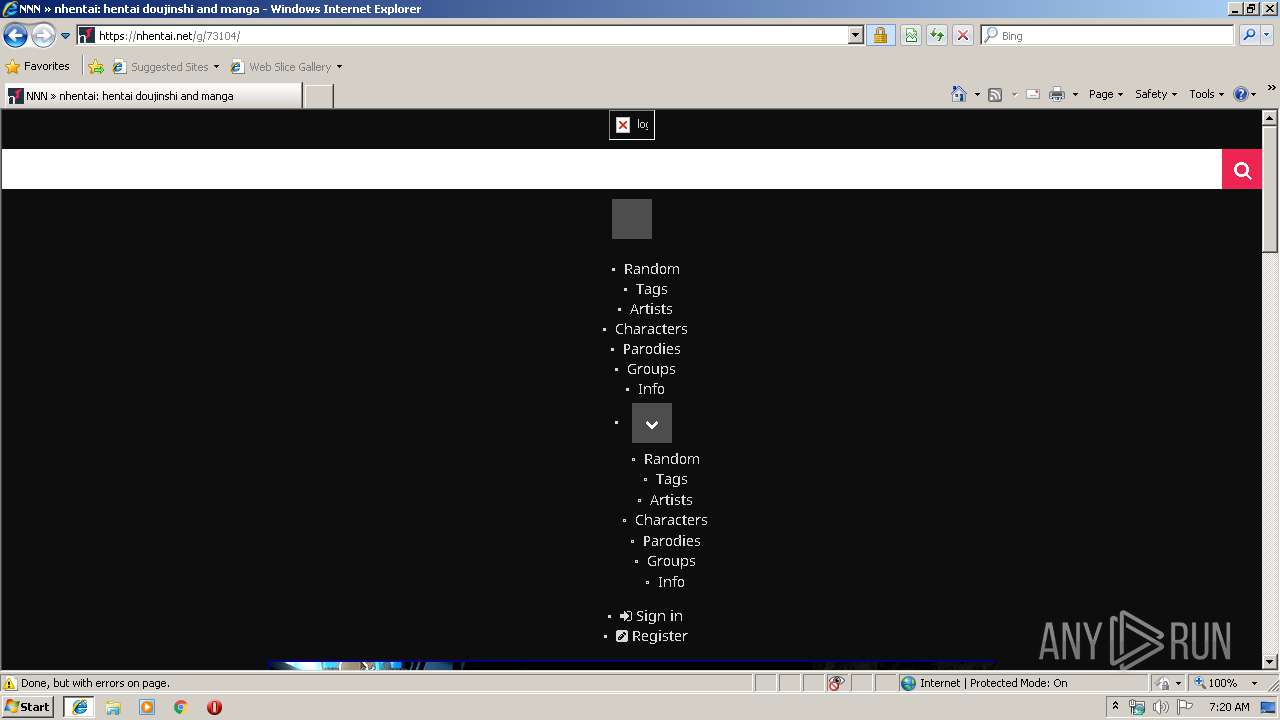Select Groups in the nested submenu list
This screenshot has height=720, width=1280.
pos(671,561)
